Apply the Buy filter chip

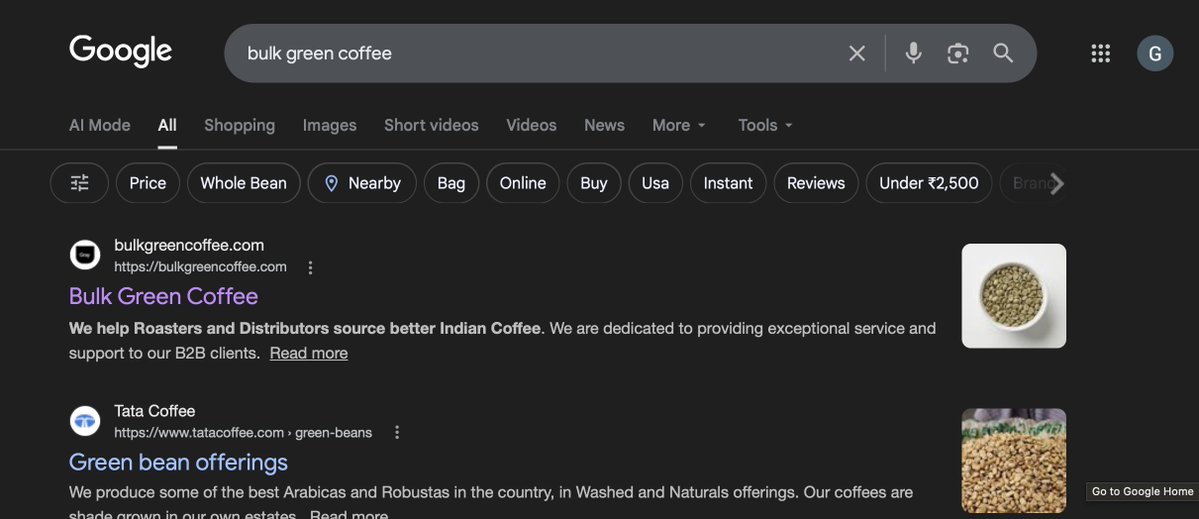click(593, 183)
